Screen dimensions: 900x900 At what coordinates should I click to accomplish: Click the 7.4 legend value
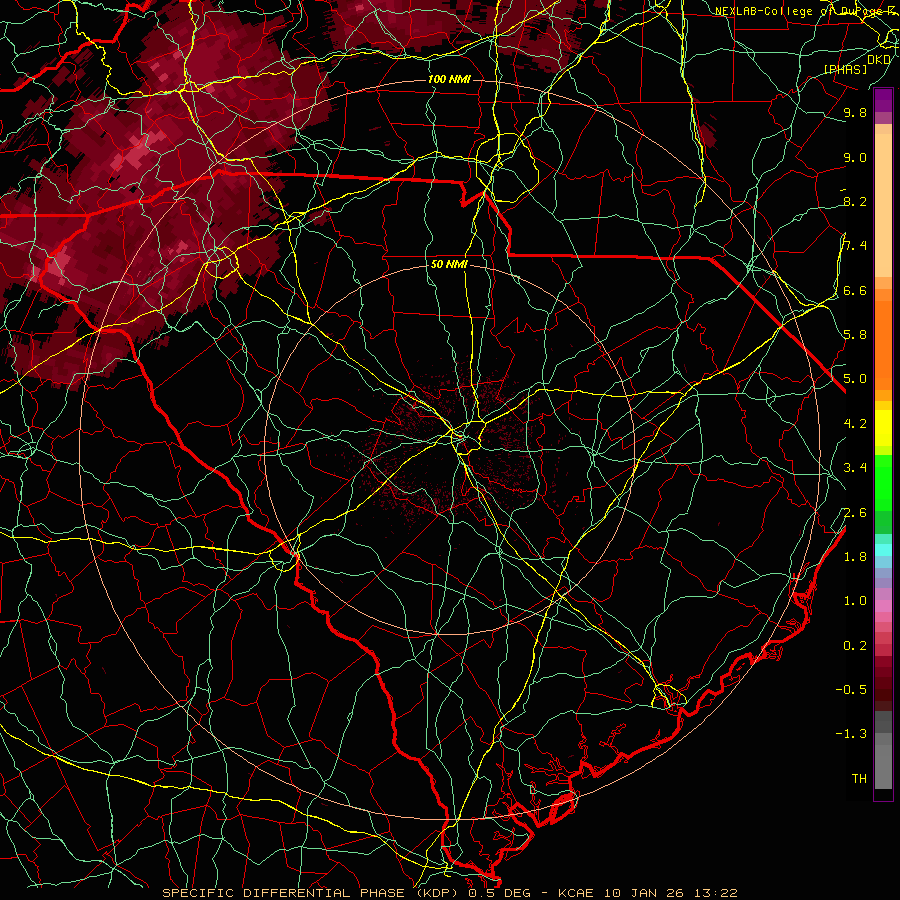(855, 246)
